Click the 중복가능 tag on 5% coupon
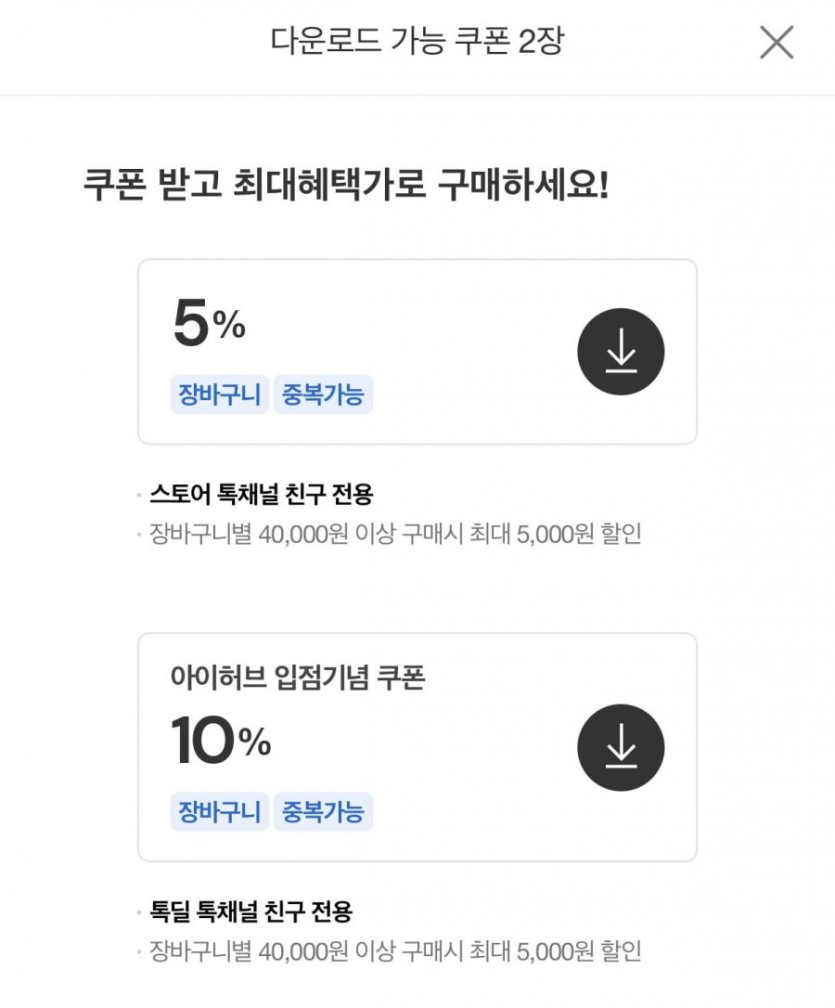 [x=322, y=395]
